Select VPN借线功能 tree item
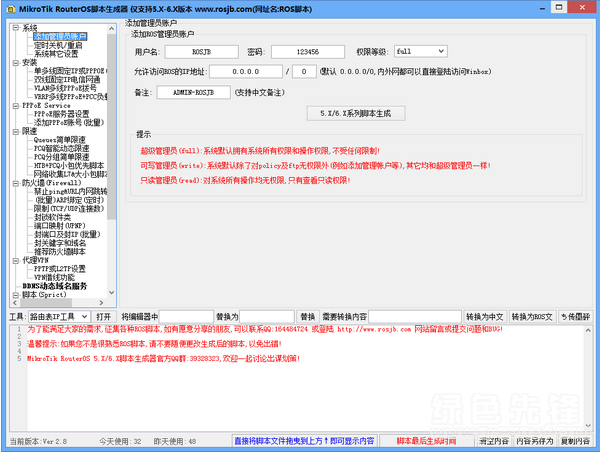The height and width of the screenshot is (453, 600). point(54,278)
